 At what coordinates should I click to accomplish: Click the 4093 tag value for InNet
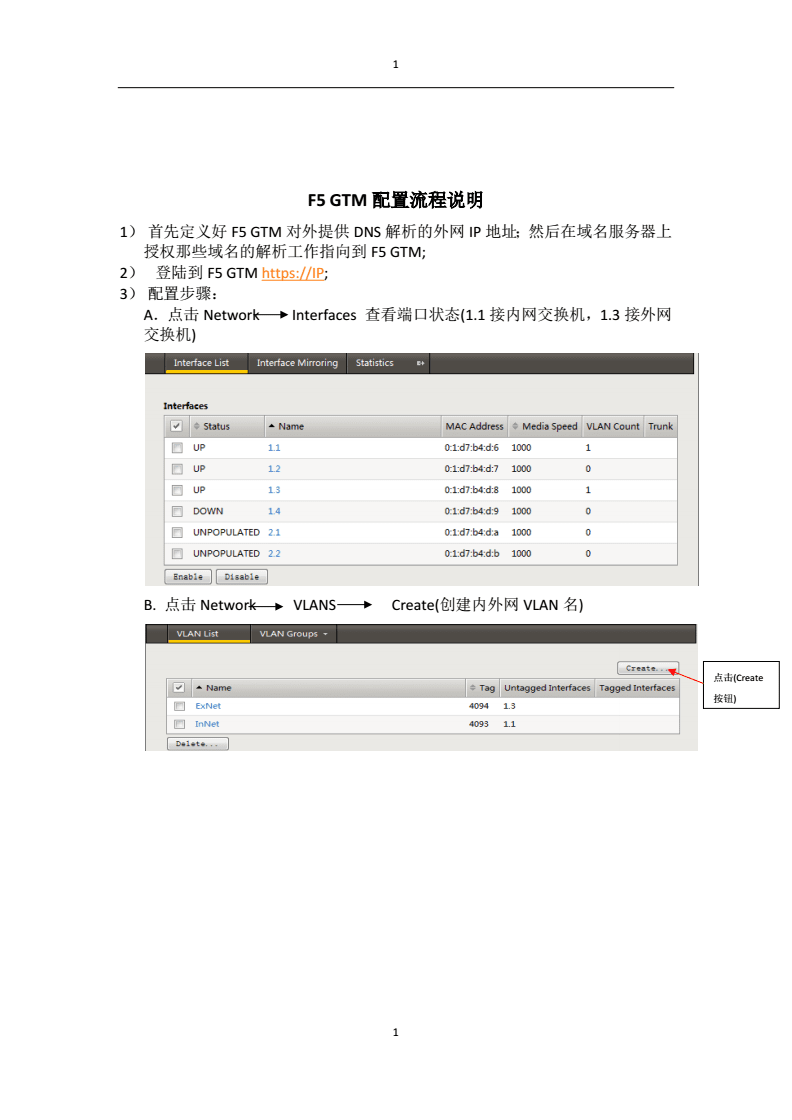point(478,724)
